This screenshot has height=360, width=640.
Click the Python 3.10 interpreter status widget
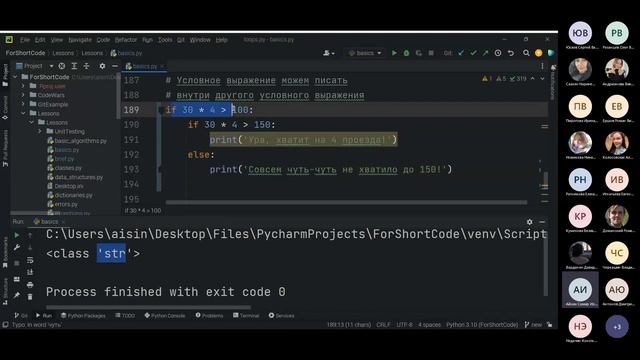[482, 325]
